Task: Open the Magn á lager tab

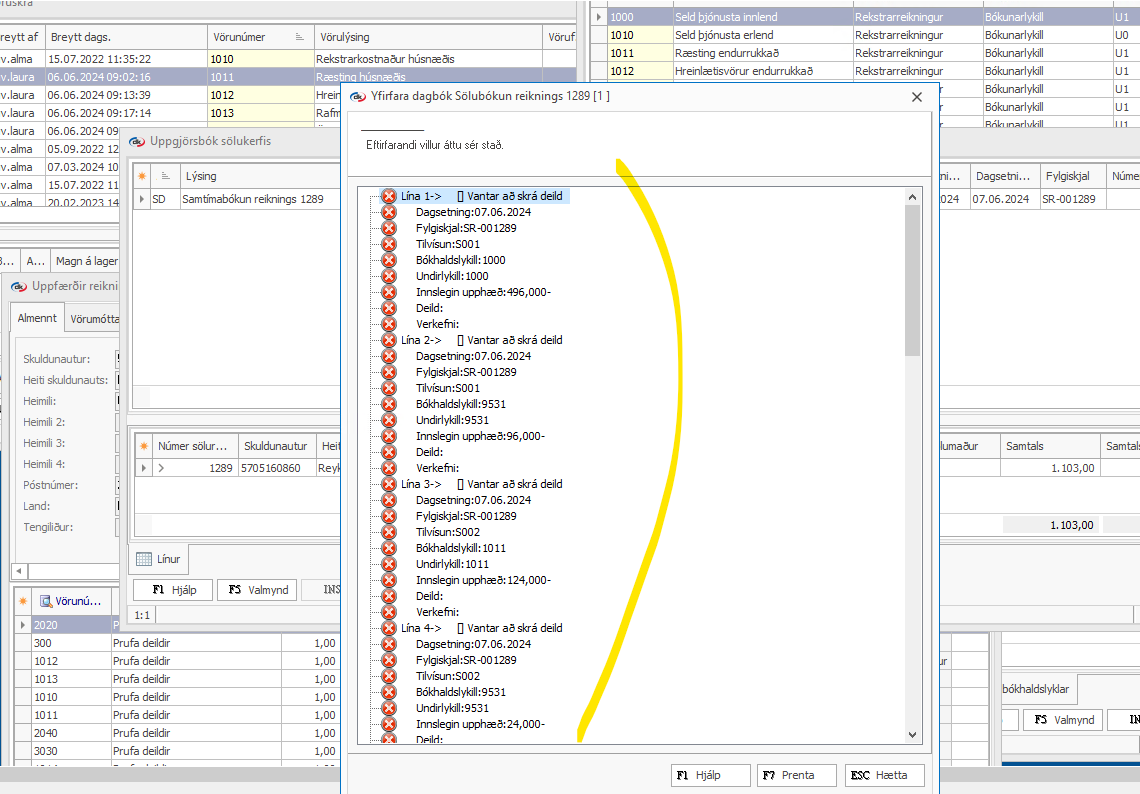Action: (87, 261)
